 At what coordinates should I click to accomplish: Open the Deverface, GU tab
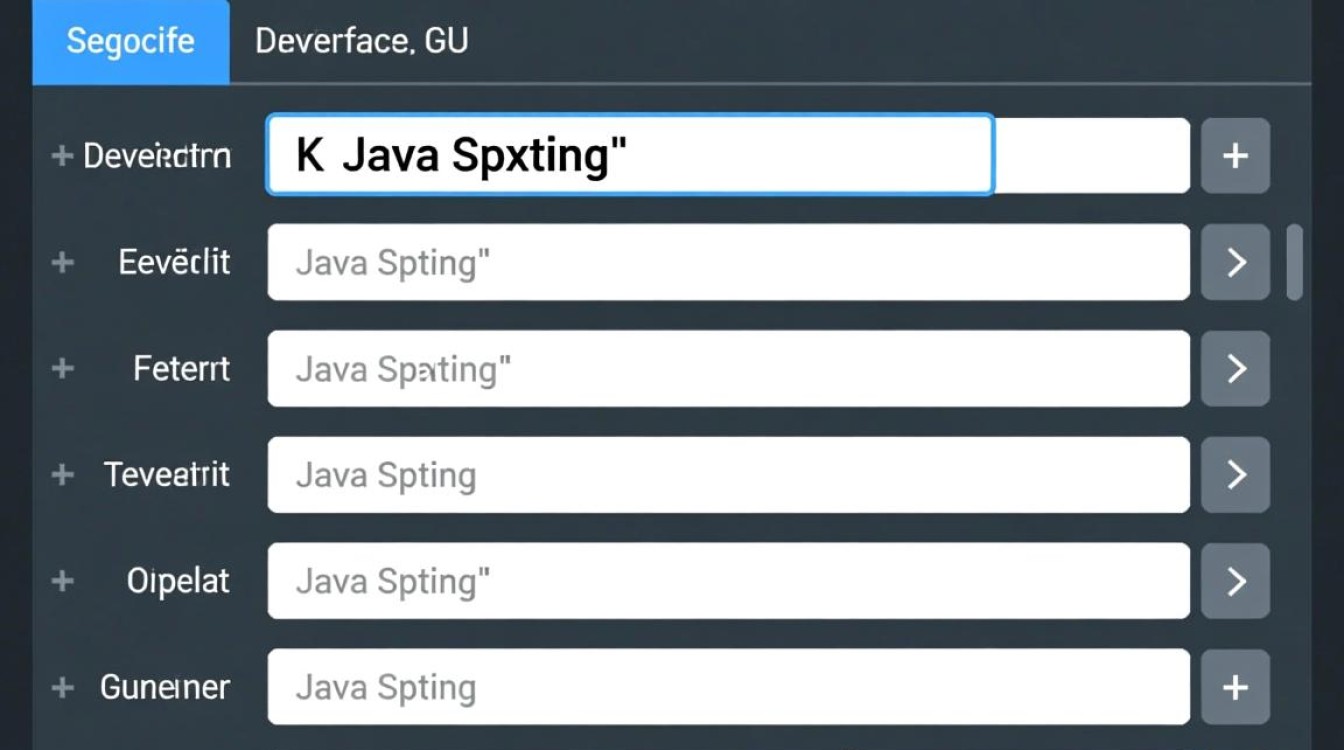pos(360,42)
